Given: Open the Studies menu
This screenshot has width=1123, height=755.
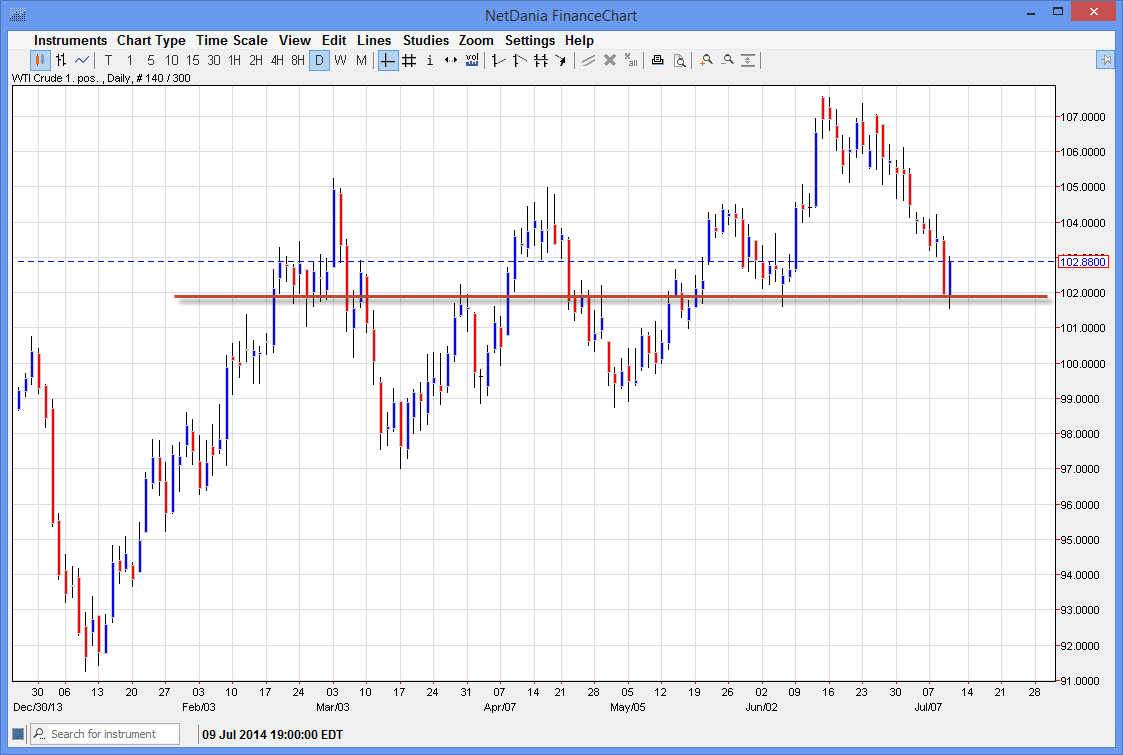Looking at the screenshot, I should pos(425,40).
